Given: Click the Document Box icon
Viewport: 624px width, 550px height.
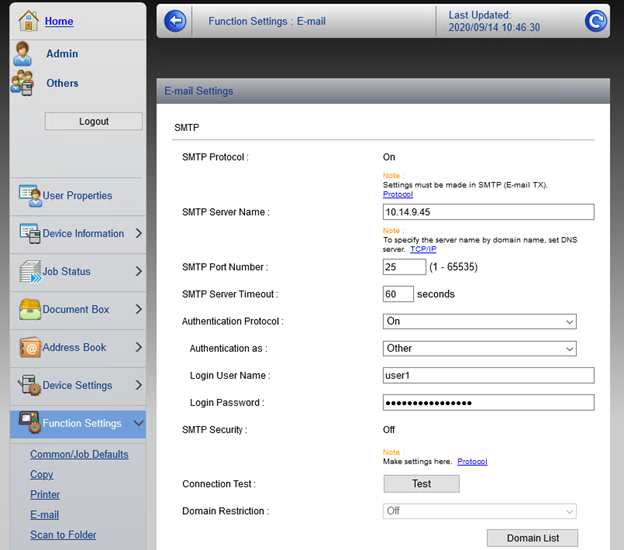Looking at the screenshot, I should coord(29,309).
